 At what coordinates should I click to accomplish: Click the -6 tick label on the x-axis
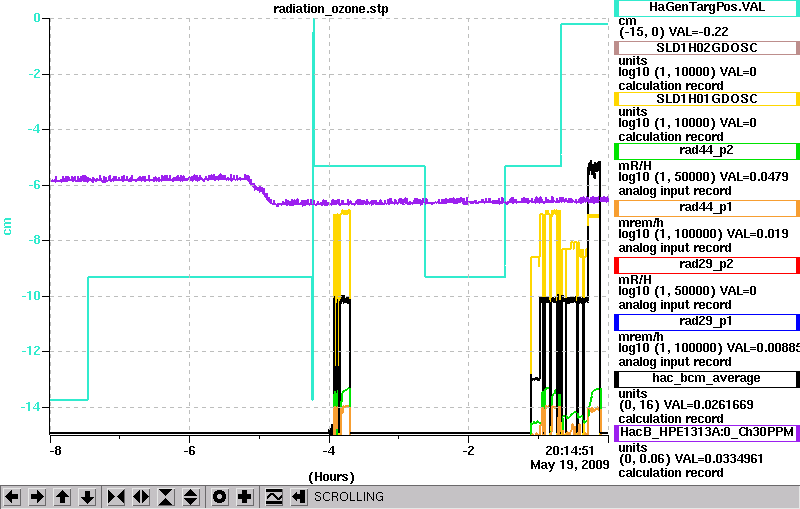[189, 451]
